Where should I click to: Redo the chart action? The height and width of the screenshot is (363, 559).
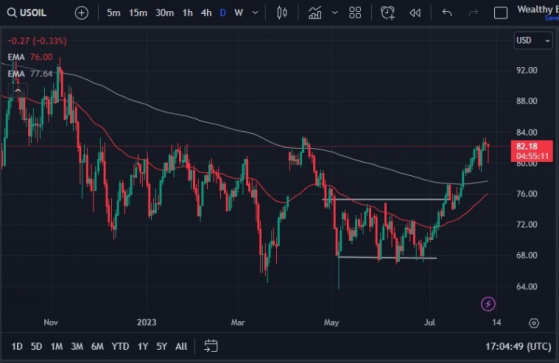point(473,13)
